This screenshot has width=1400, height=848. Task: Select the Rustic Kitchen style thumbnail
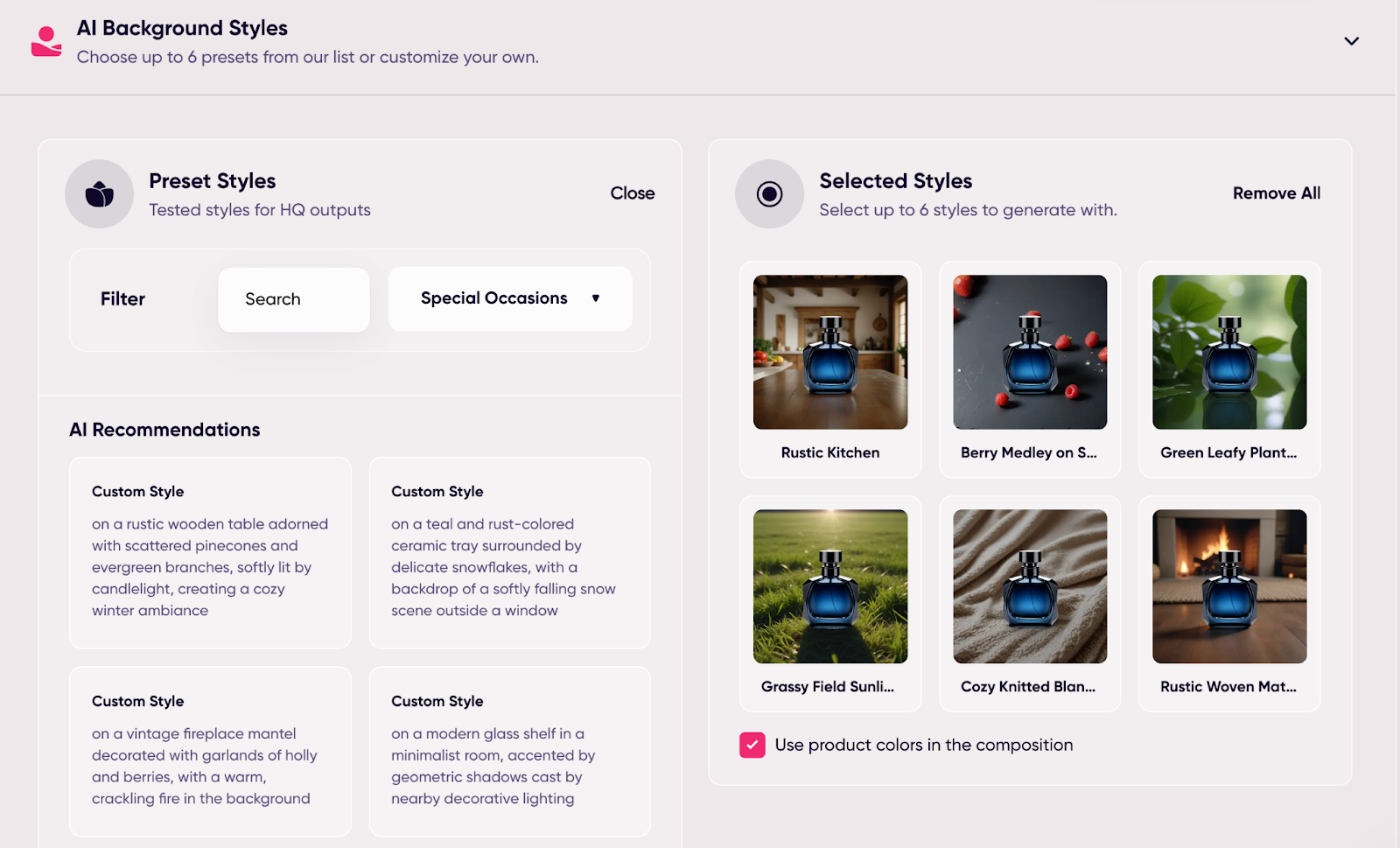830,352
